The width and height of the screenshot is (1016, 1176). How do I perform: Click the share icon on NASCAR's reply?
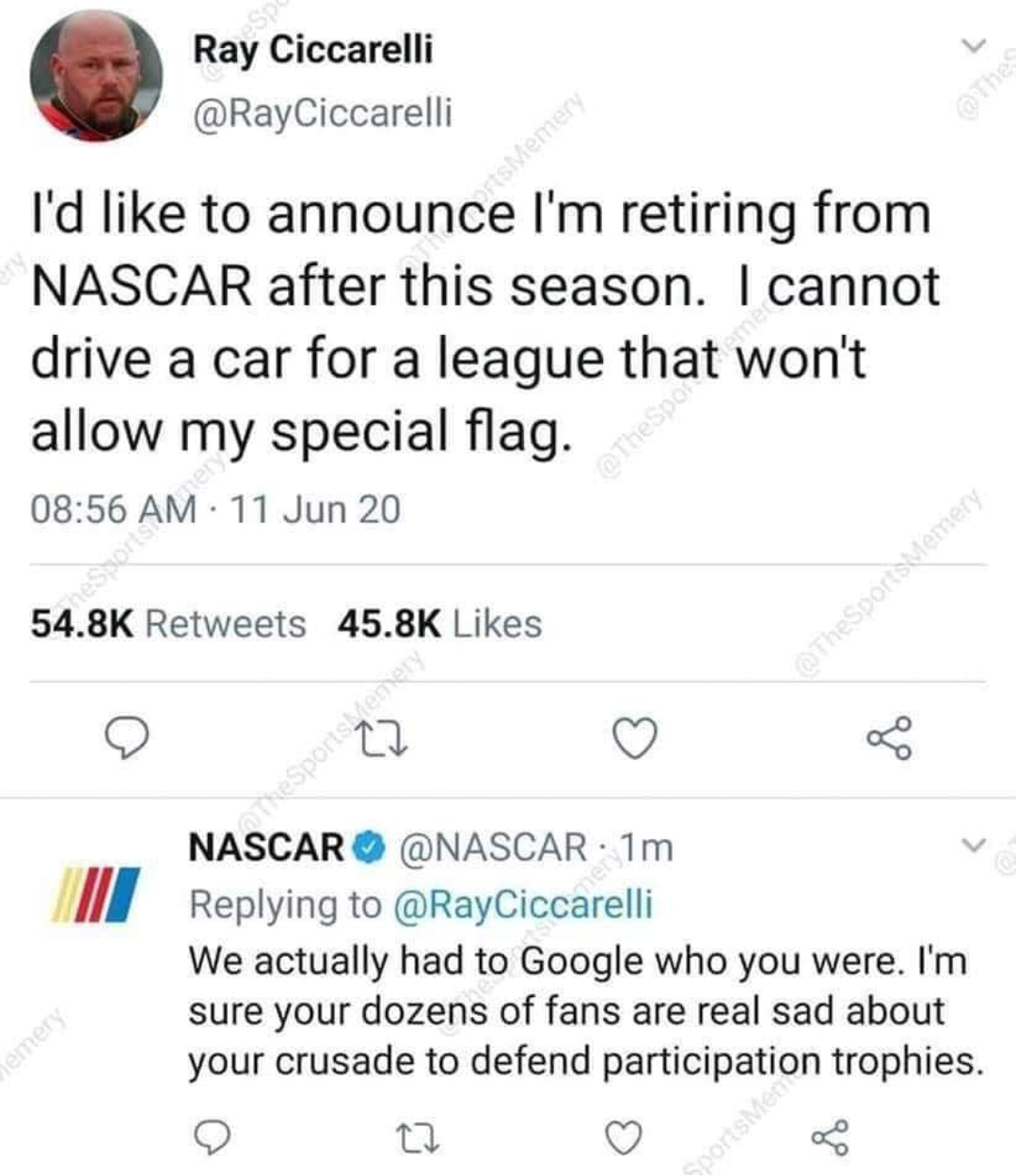click(832, 1137)
